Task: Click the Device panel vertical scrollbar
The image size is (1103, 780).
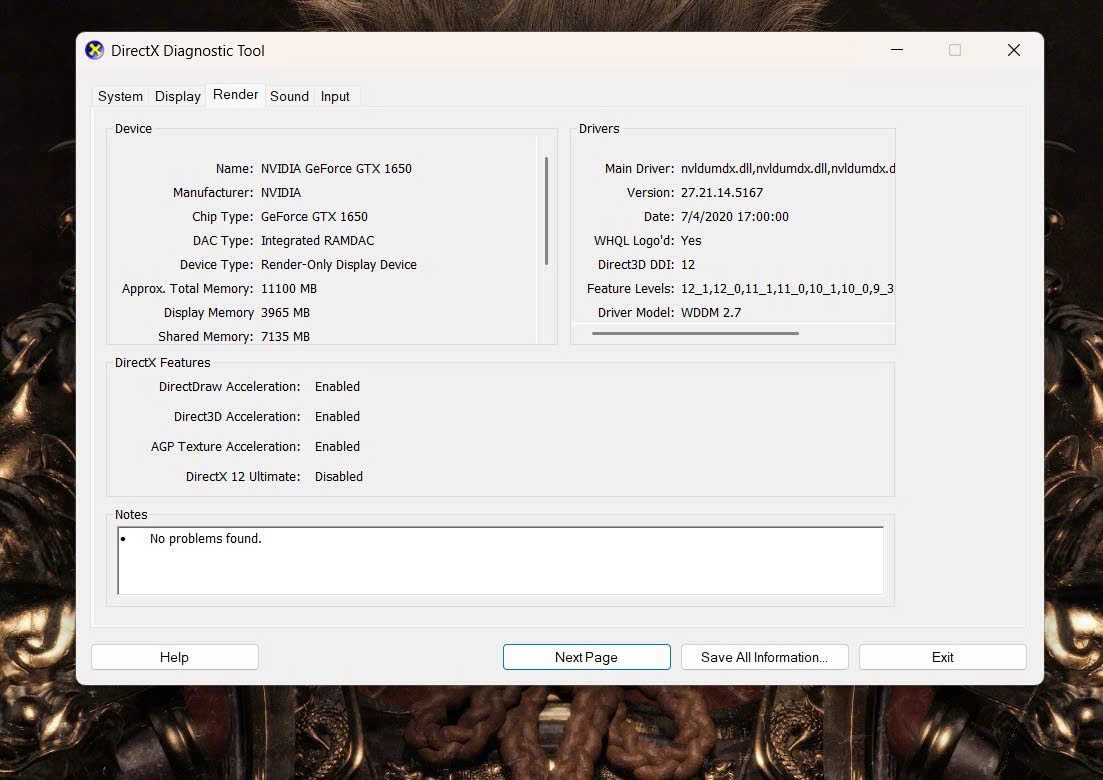Action: point(546,211)
